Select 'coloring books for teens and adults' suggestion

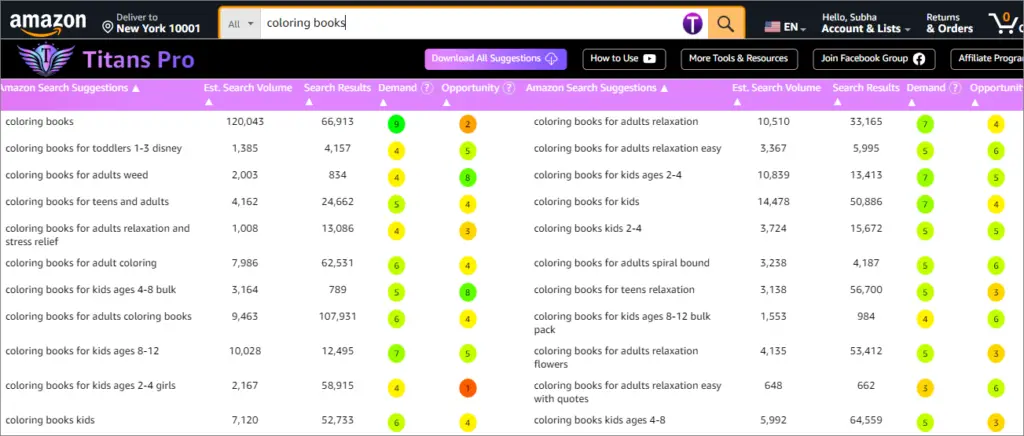click(x=87, y=202)
